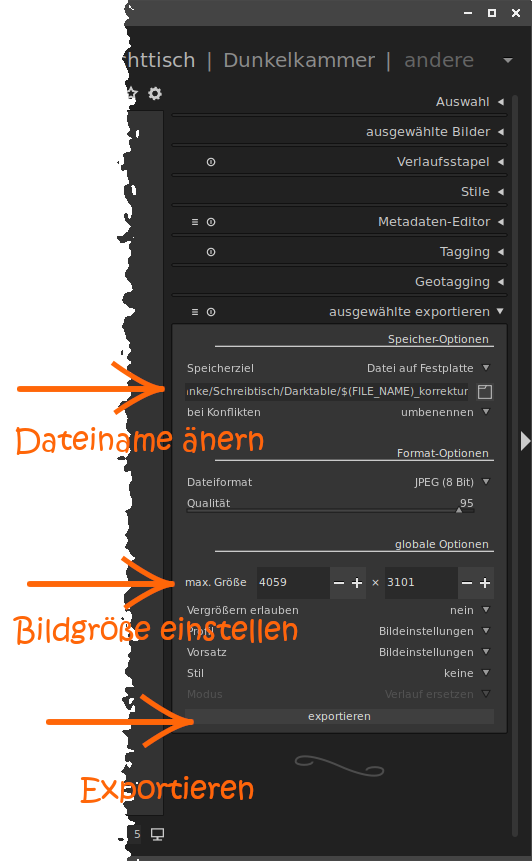Click max width field showing 4059
The height and width of the screenshot is (861, 532).
[x=293, y=583]
